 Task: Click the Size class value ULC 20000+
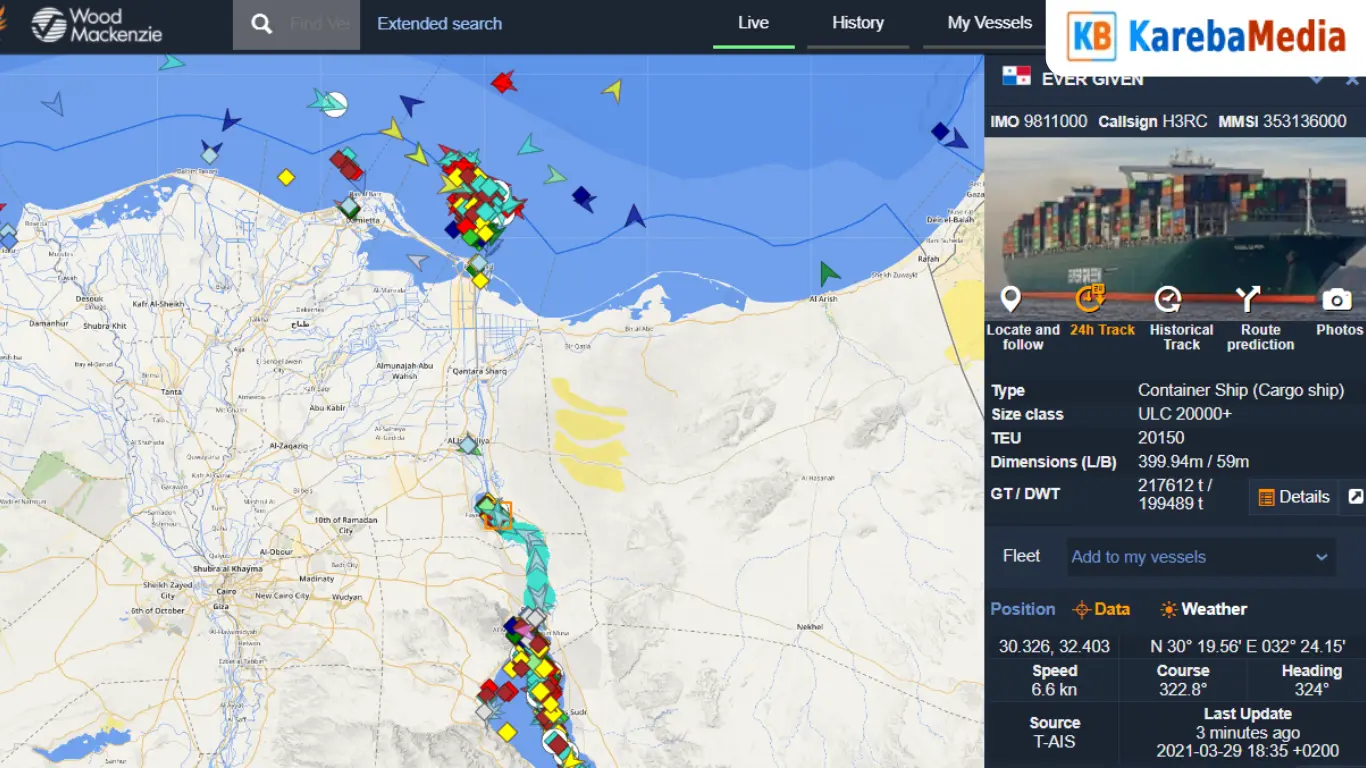pos(1185,414)
